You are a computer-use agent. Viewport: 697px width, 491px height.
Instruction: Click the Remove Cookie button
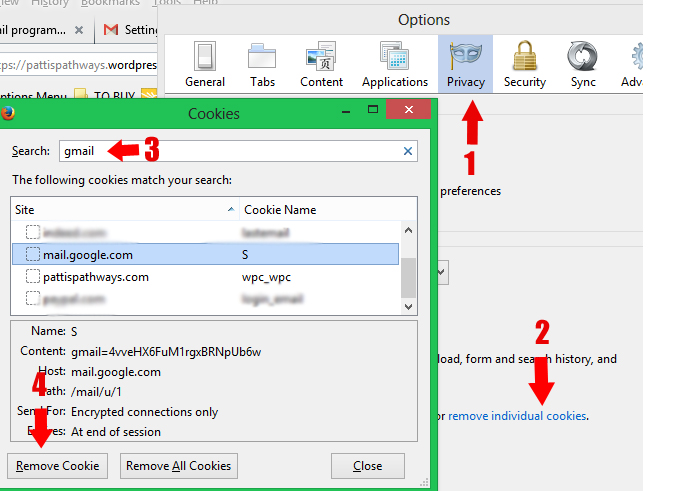pyautogui.click(x=57, y=465)
